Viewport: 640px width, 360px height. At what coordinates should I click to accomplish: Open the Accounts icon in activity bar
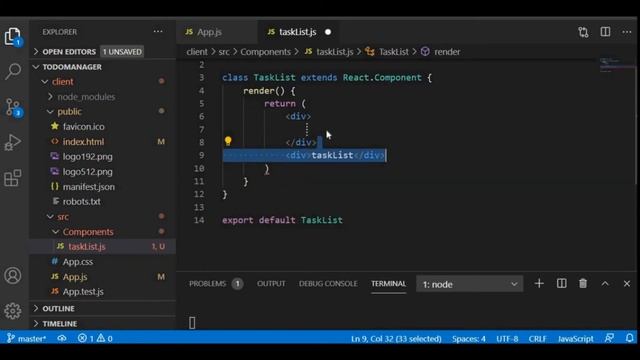pyautogui.click(x=13, y=276)
